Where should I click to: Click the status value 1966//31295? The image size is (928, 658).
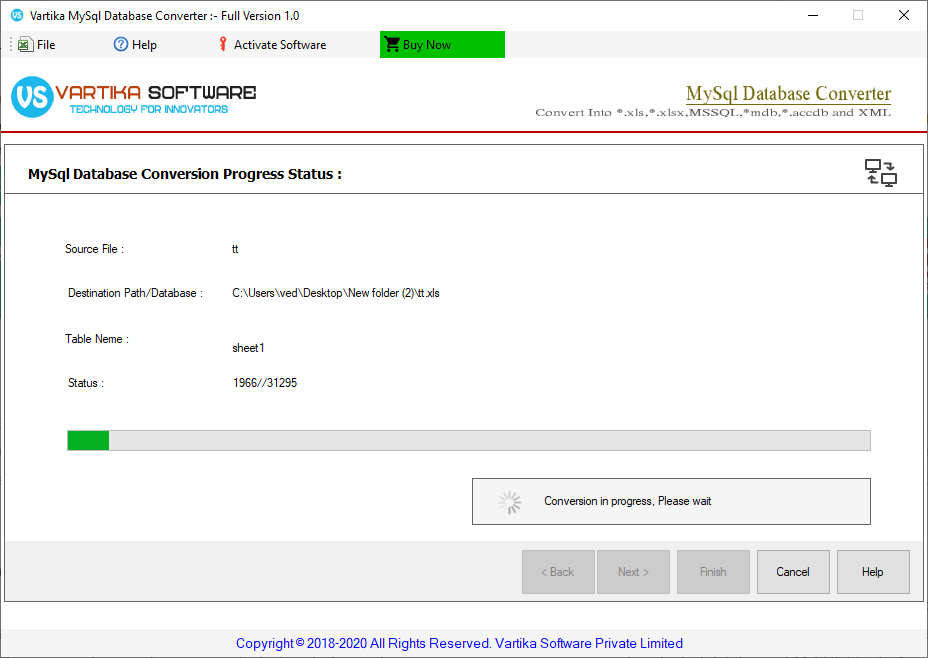coord(265,383)
